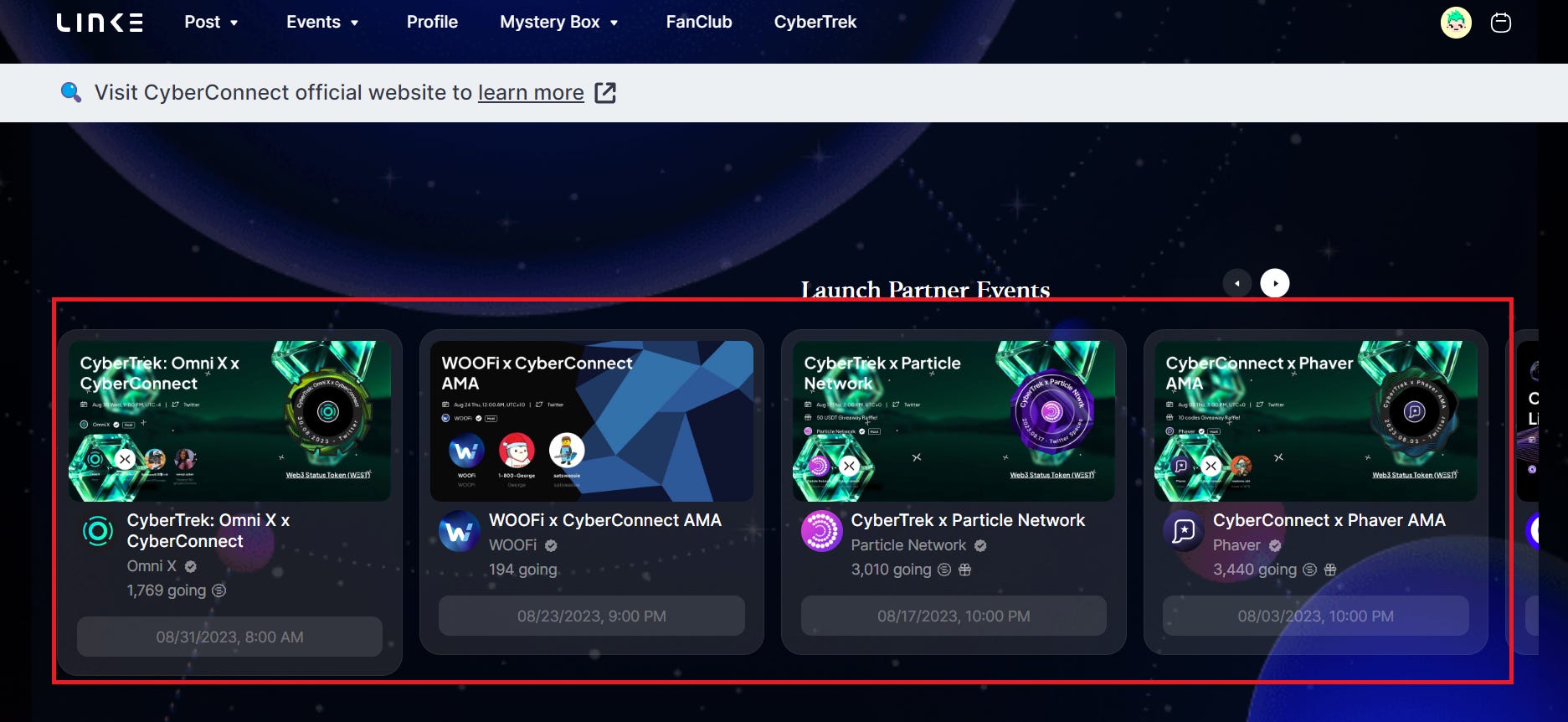This screenshot has height=722, width=1568.
Task: Open the Particle Network event banner
Action: tap(954, 420)
